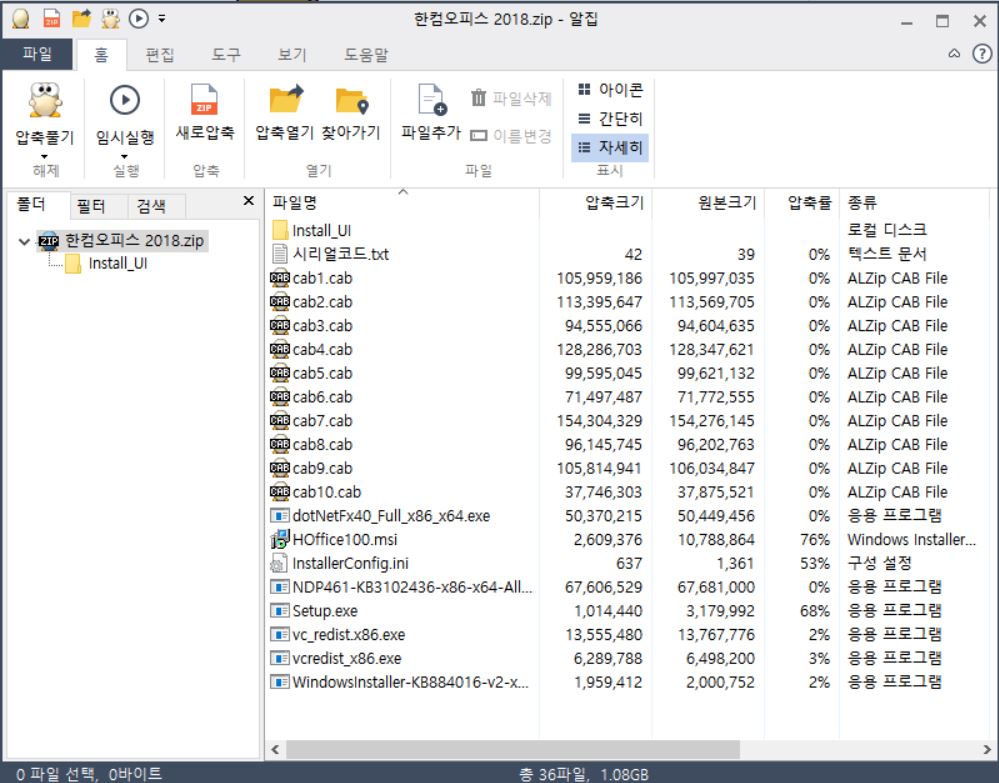Click the cab1.cab file icon

point(280,278)
